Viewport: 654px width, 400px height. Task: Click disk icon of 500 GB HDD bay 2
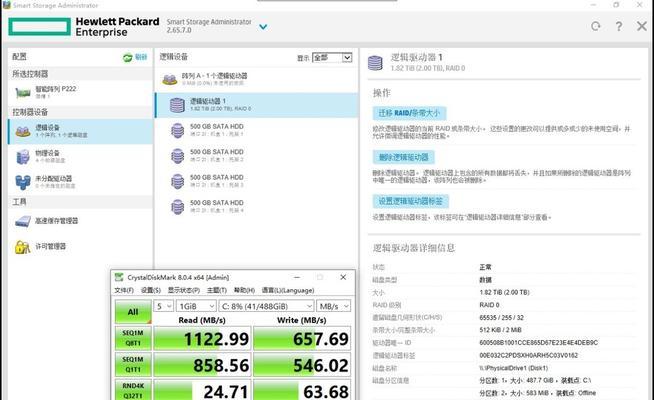tap(178, 156)
